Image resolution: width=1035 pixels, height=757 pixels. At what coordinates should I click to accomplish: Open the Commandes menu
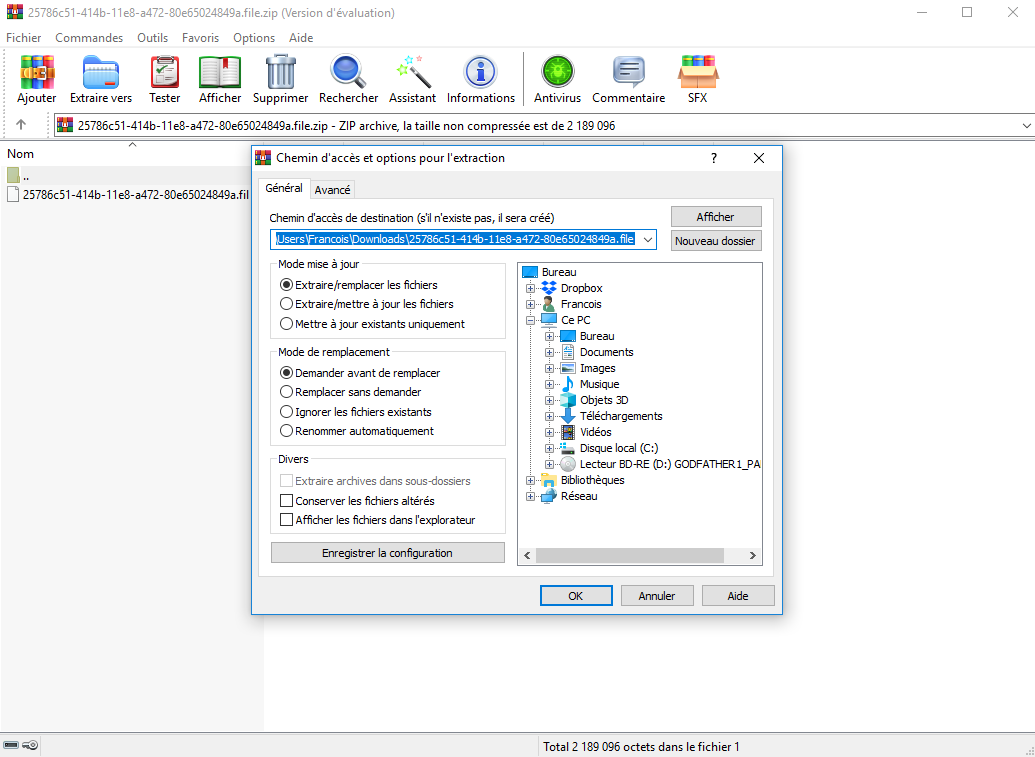pos(89,38)
